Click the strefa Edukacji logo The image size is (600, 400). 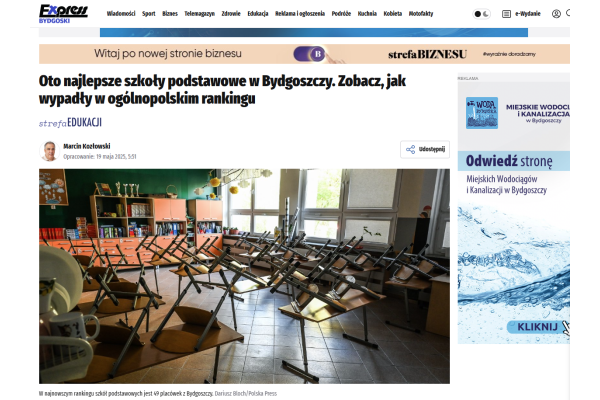coord(70,122)
